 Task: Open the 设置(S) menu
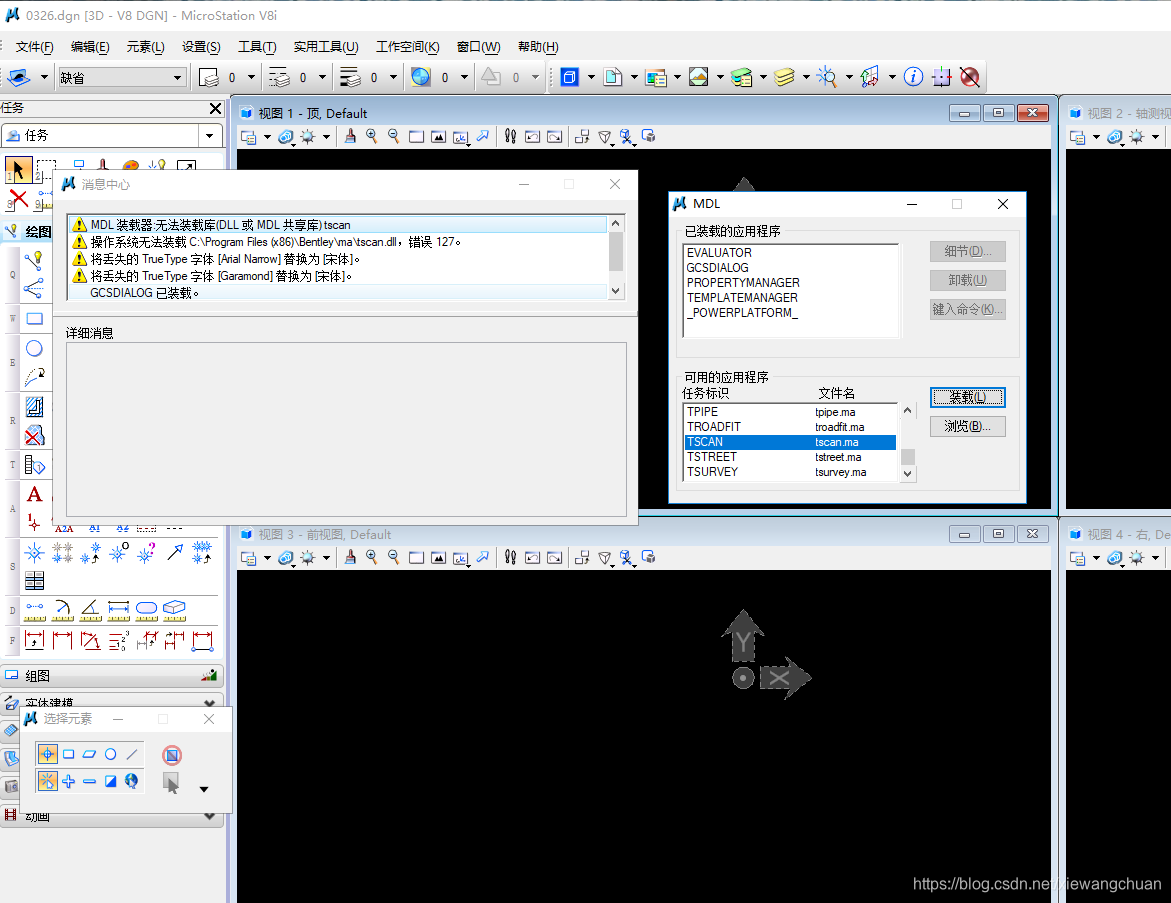click(201, 46)
